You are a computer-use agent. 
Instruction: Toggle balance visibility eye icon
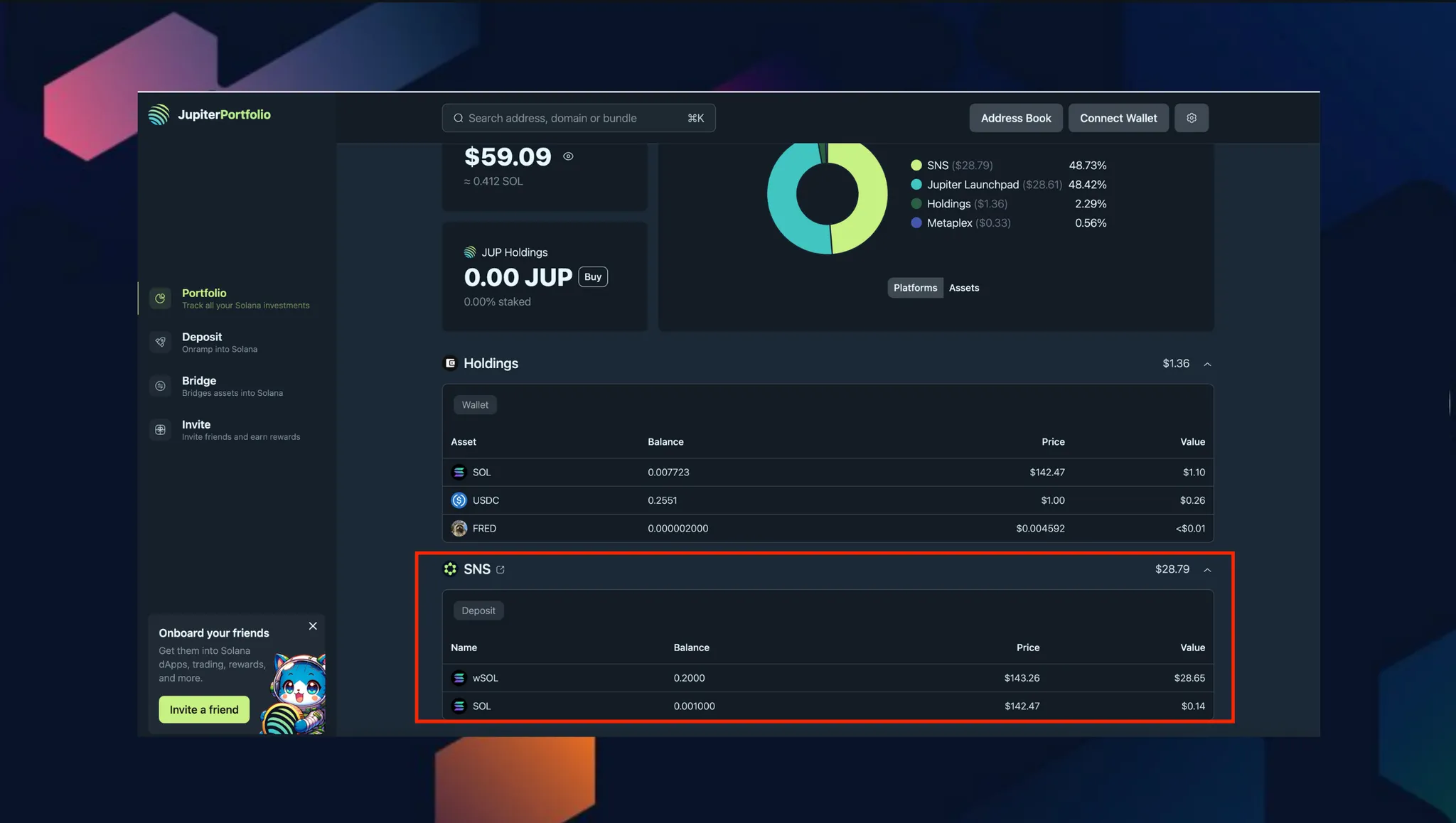pos(568,156)
